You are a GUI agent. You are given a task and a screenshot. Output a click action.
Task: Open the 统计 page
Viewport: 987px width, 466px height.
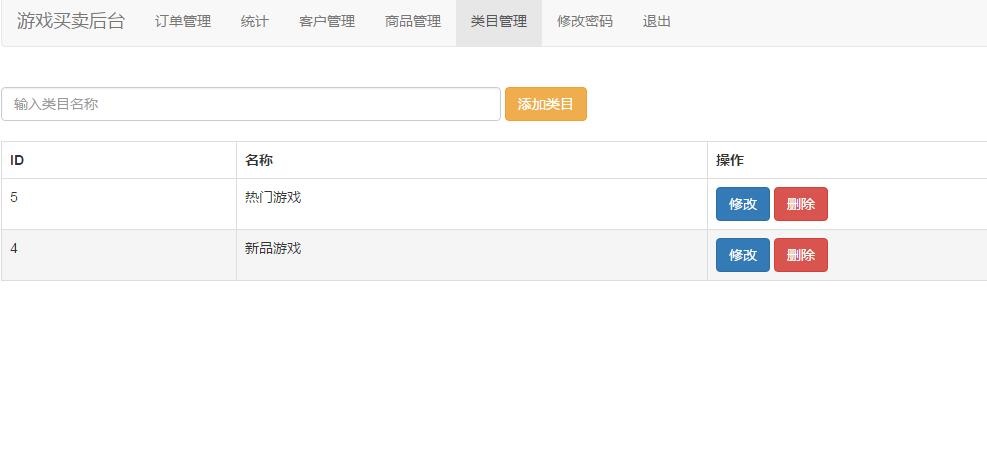click(x=254, y=21)
